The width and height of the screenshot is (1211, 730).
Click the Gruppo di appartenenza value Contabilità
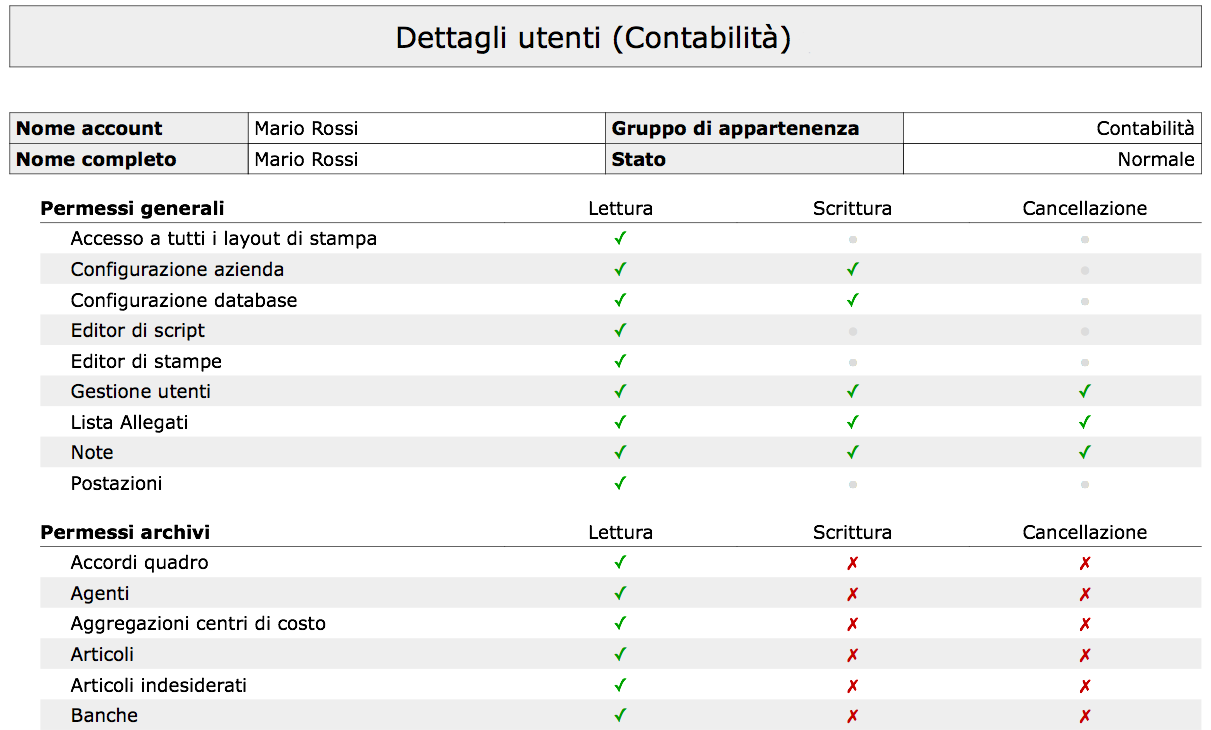coord(1144,128)
